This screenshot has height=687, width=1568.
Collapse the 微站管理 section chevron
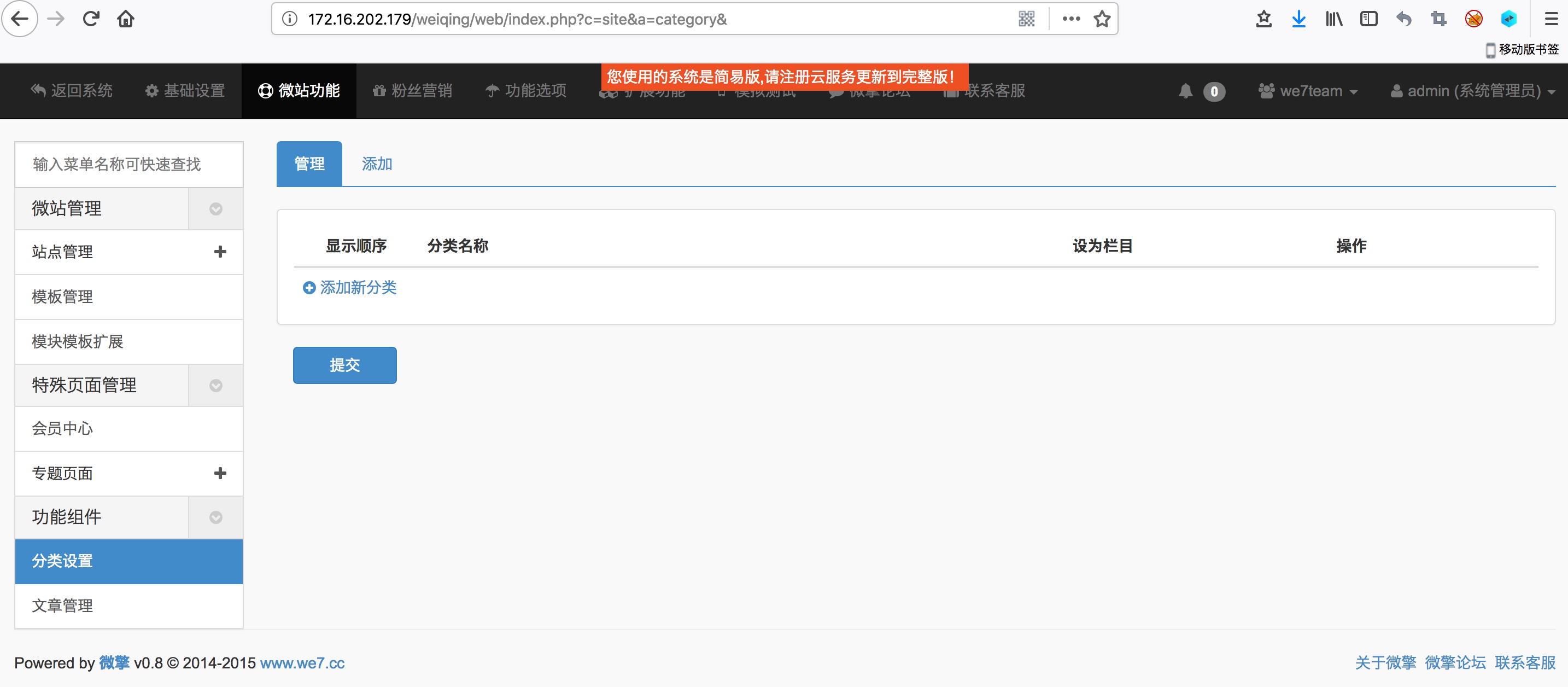[x=215, y=209]
